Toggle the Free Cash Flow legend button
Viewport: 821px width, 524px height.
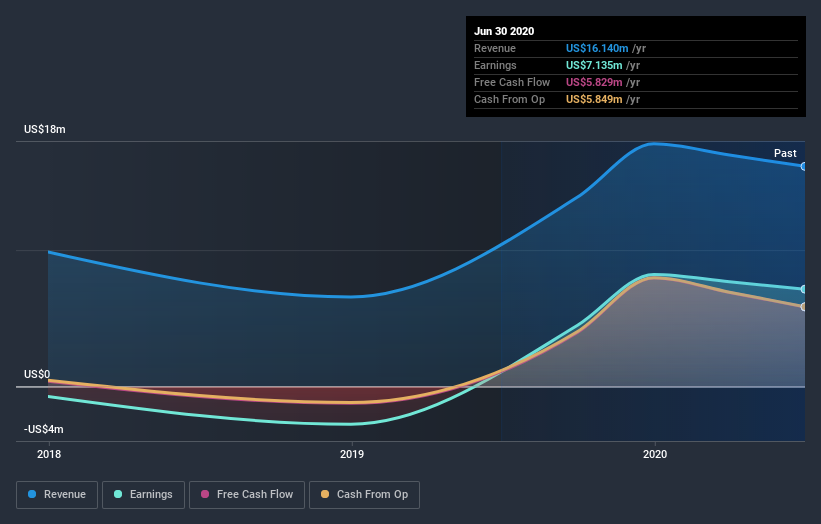point(247,495)
